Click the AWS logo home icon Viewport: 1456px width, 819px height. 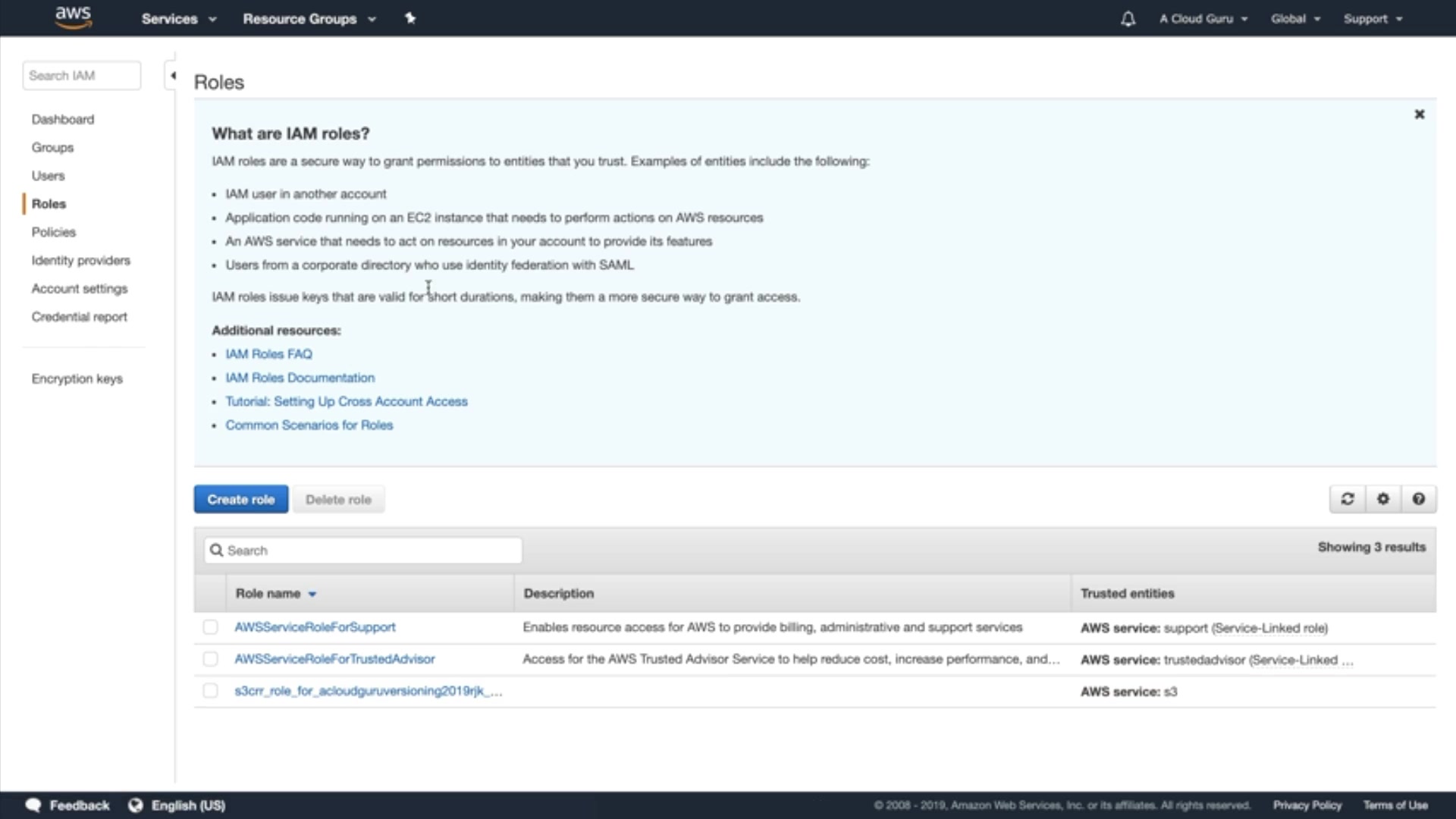point(73,17)
